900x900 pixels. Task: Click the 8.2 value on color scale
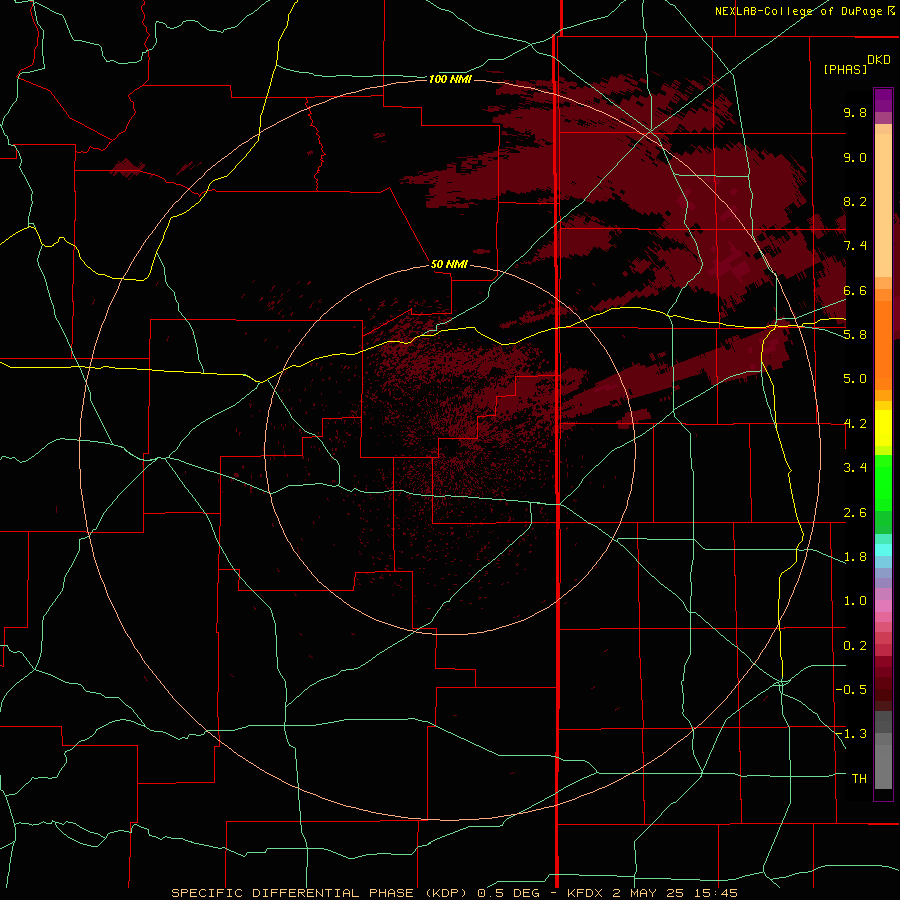[x=855, y=201]
